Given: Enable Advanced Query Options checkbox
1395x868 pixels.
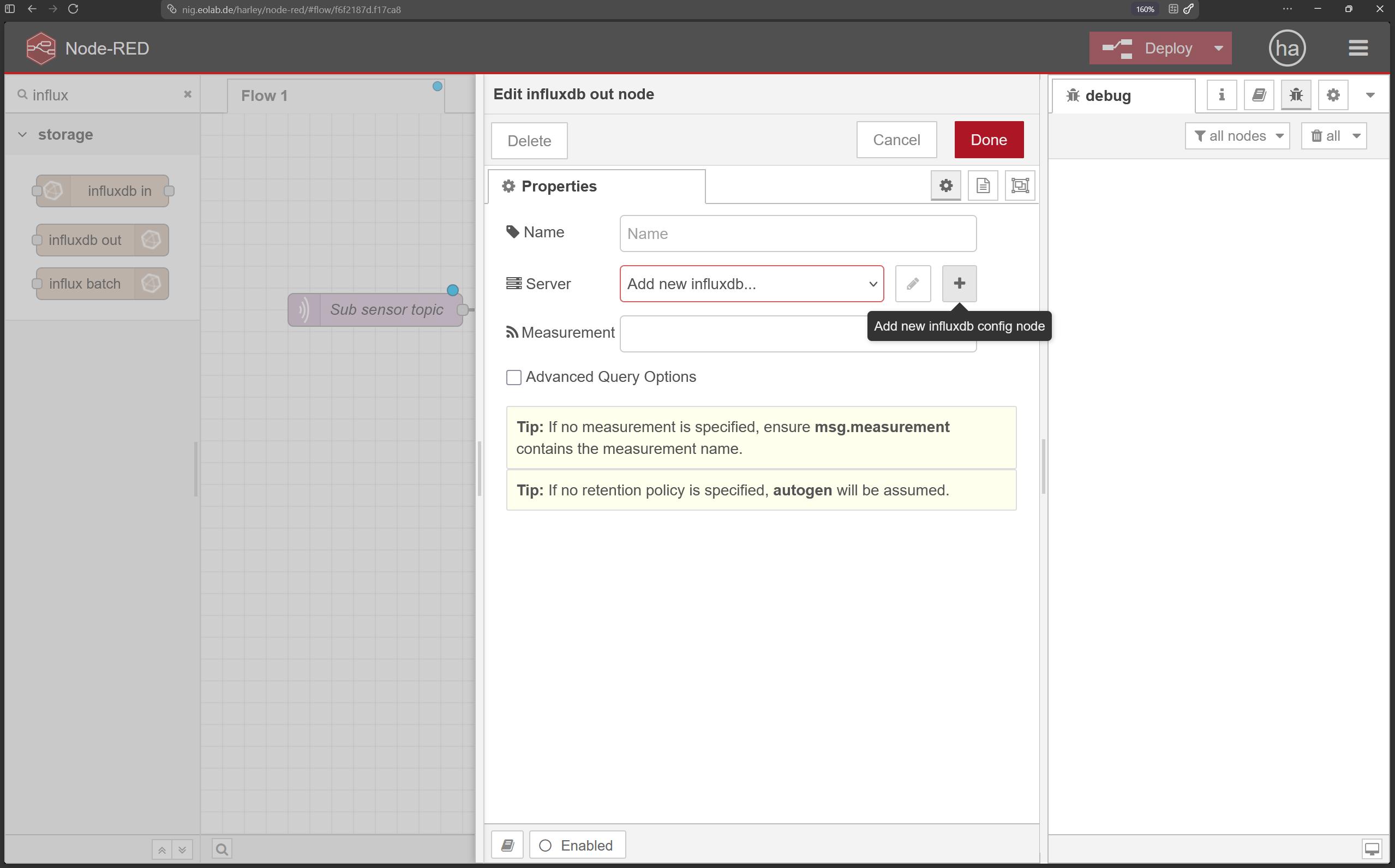Looking at the screenshot, I should point(514,377).
